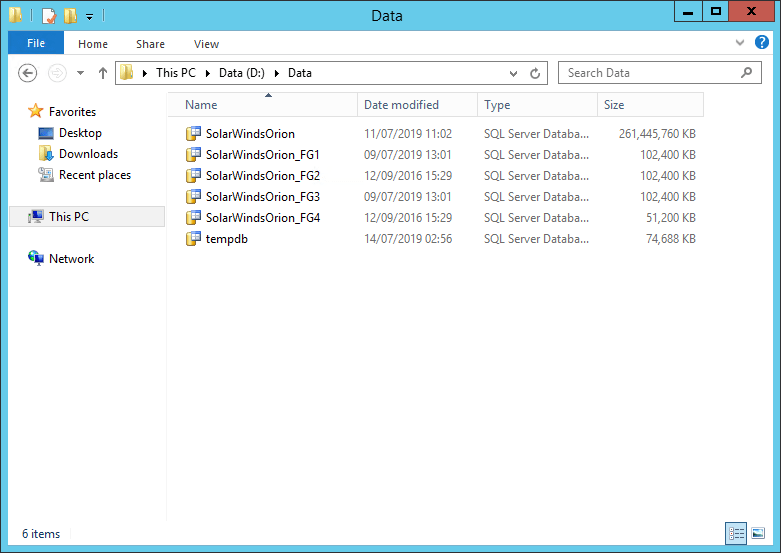Image resolution: width=781 pixels, height=553 pixels.
Task: Switch to Large icons view in status bar
Action: tap(758, 534)
